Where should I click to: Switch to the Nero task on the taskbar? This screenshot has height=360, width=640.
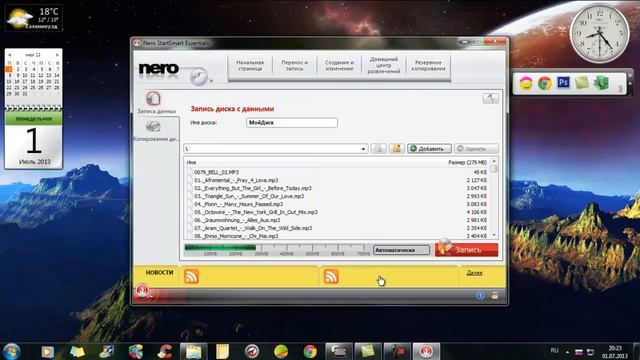point(426,351)
